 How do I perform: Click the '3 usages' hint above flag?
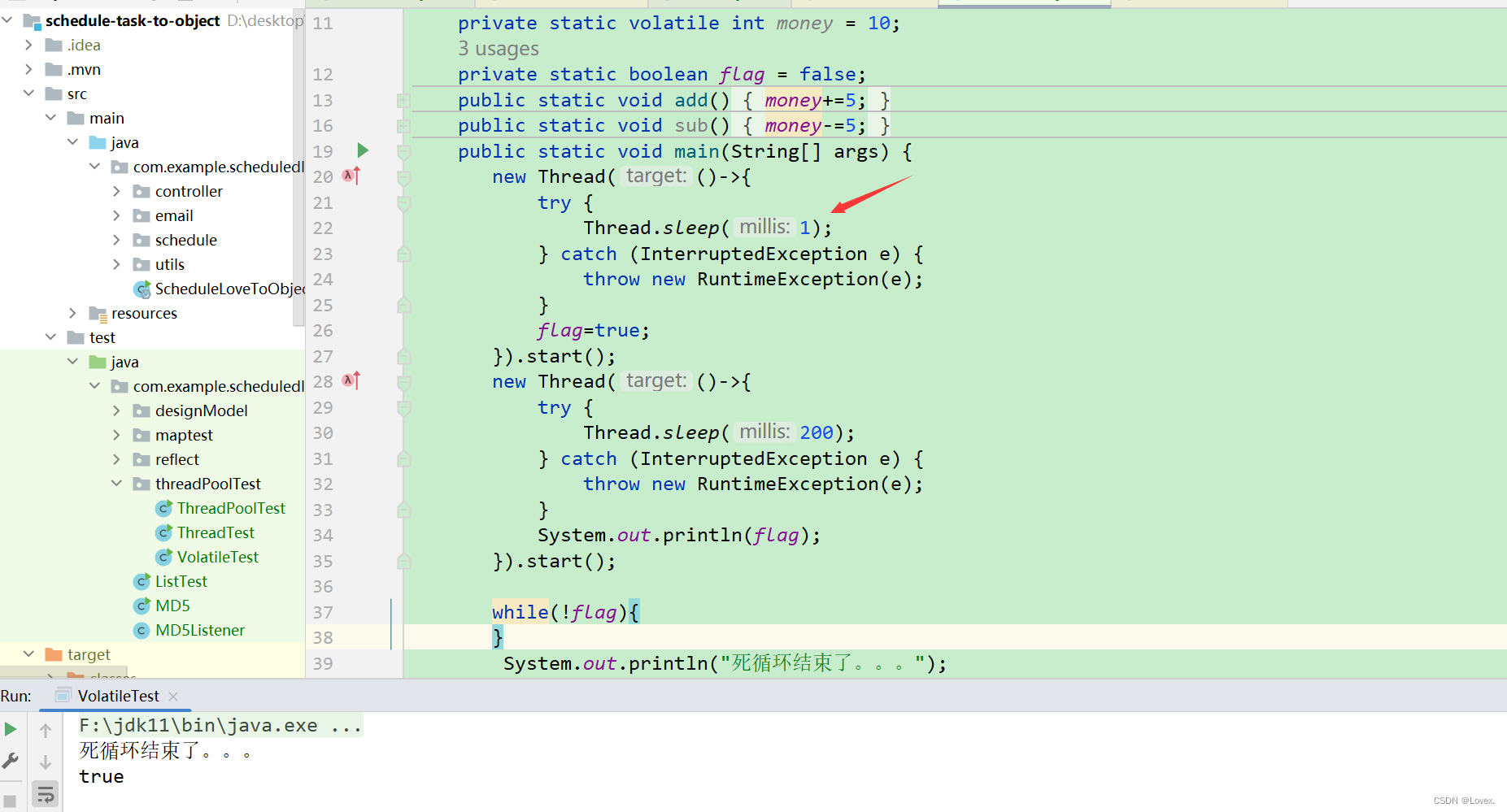coord(498,49)
